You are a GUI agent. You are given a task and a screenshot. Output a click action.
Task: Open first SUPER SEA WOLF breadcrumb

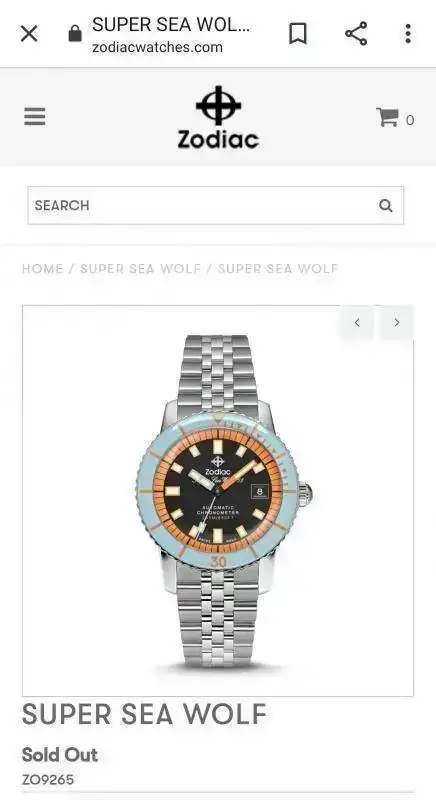140,269
